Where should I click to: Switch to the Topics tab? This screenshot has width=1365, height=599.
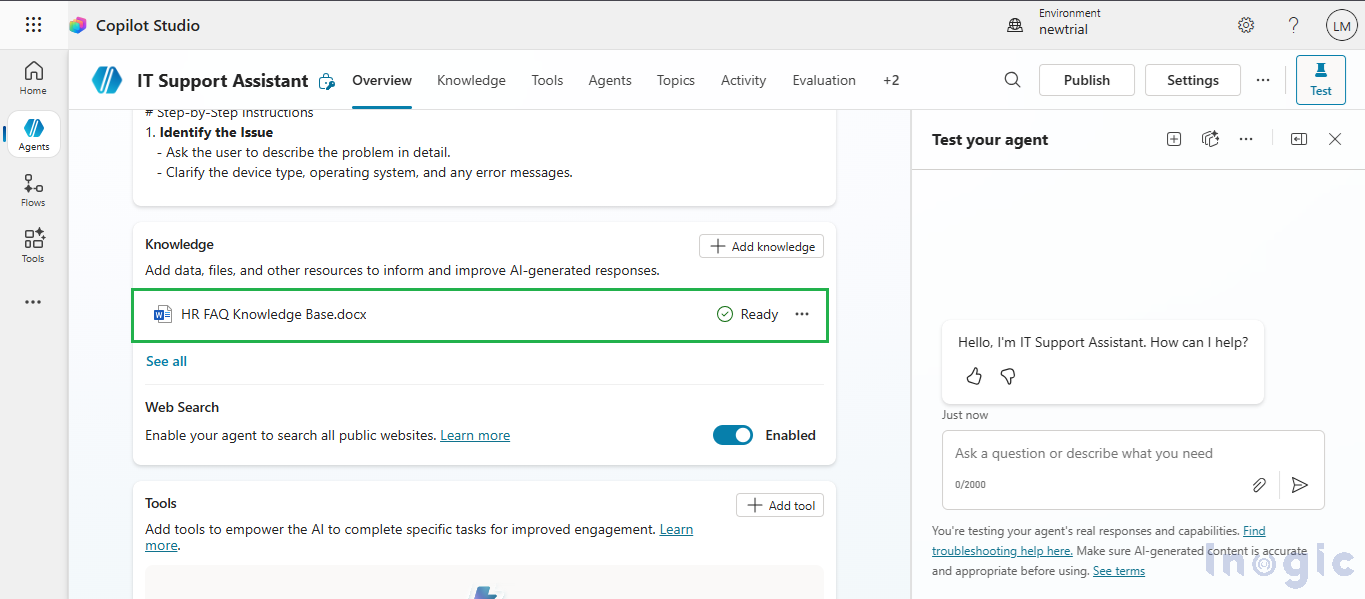tap(675, 80)
